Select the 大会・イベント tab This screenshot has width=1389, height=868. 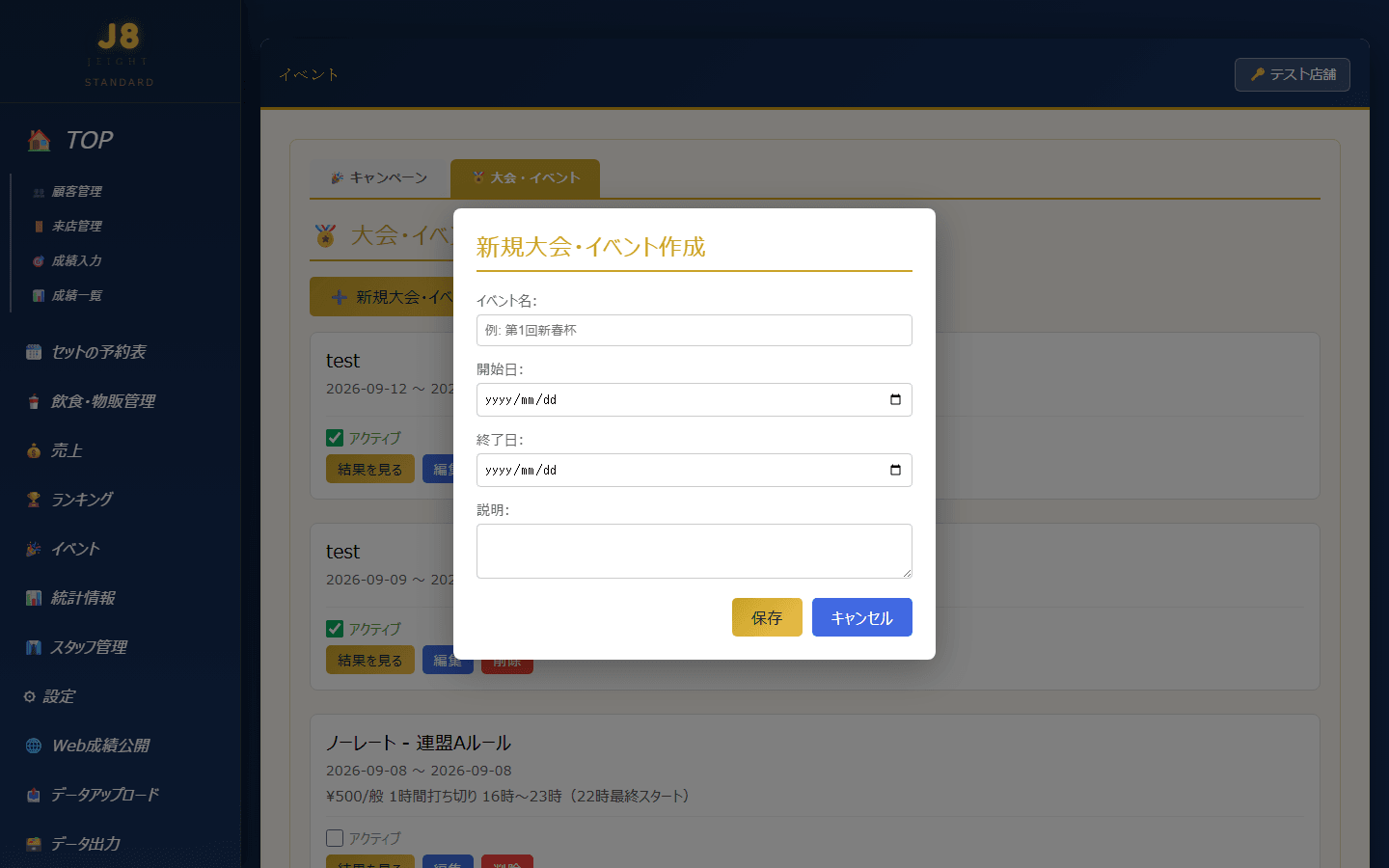coord(526,178)
